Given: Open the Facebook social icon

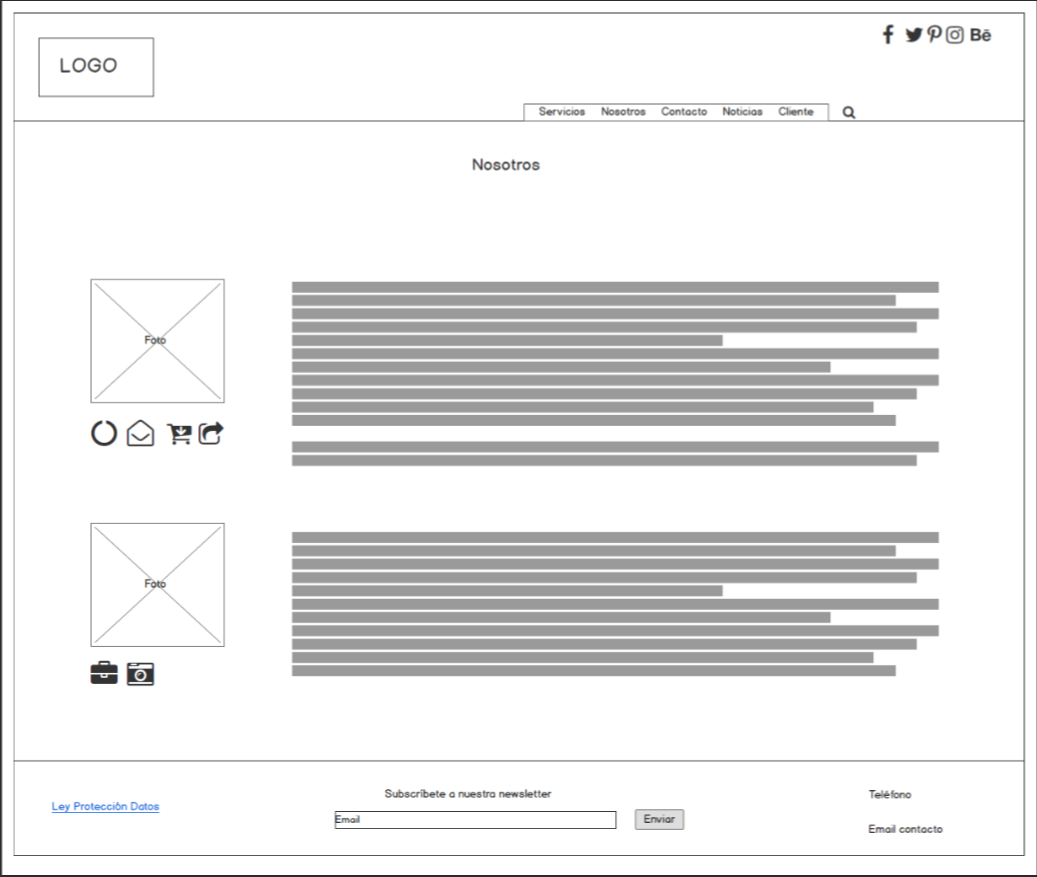Looking at the screenshot, I should (x=888, y=34).
